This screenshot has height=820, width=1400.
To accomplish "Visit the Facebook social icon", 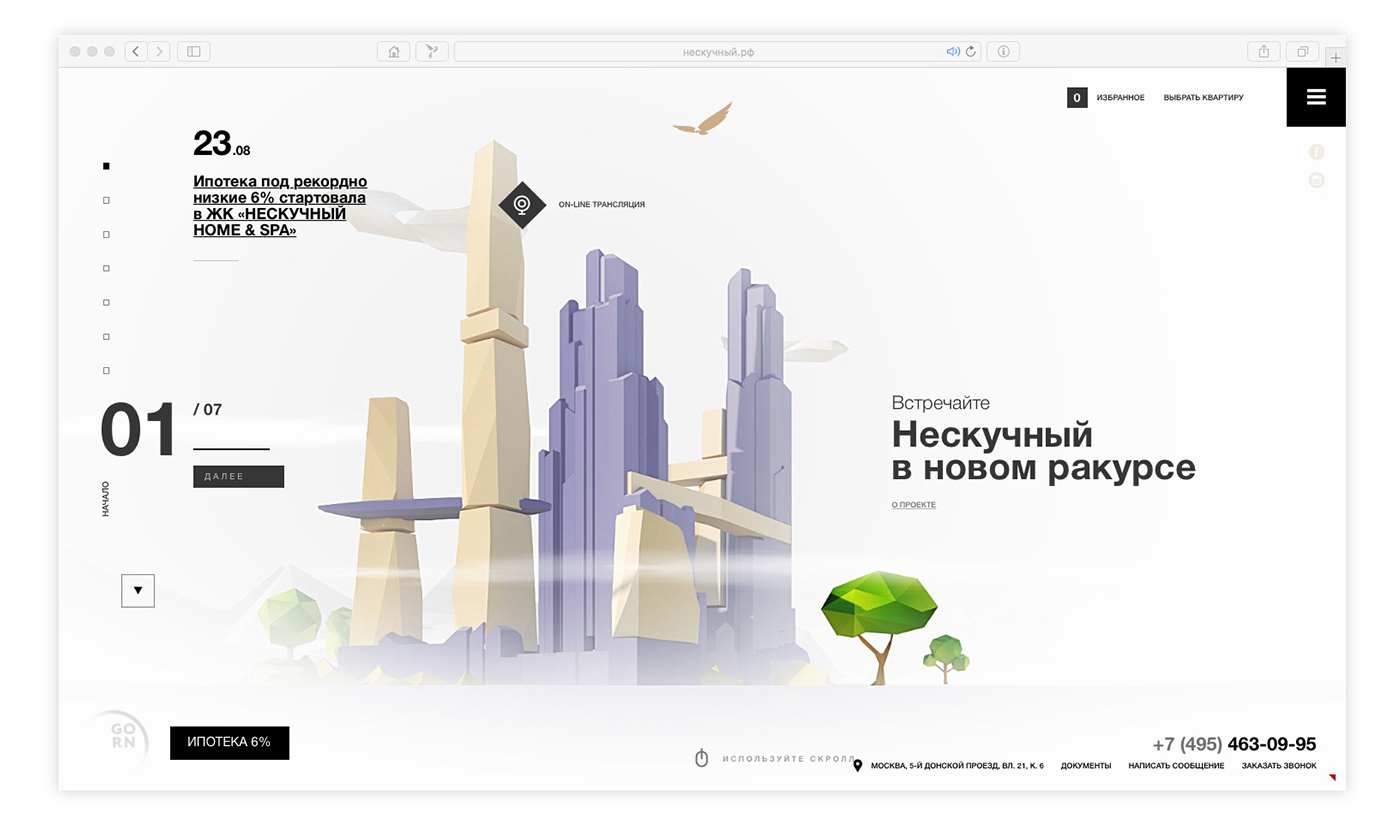I will [x=1316, y=152].
